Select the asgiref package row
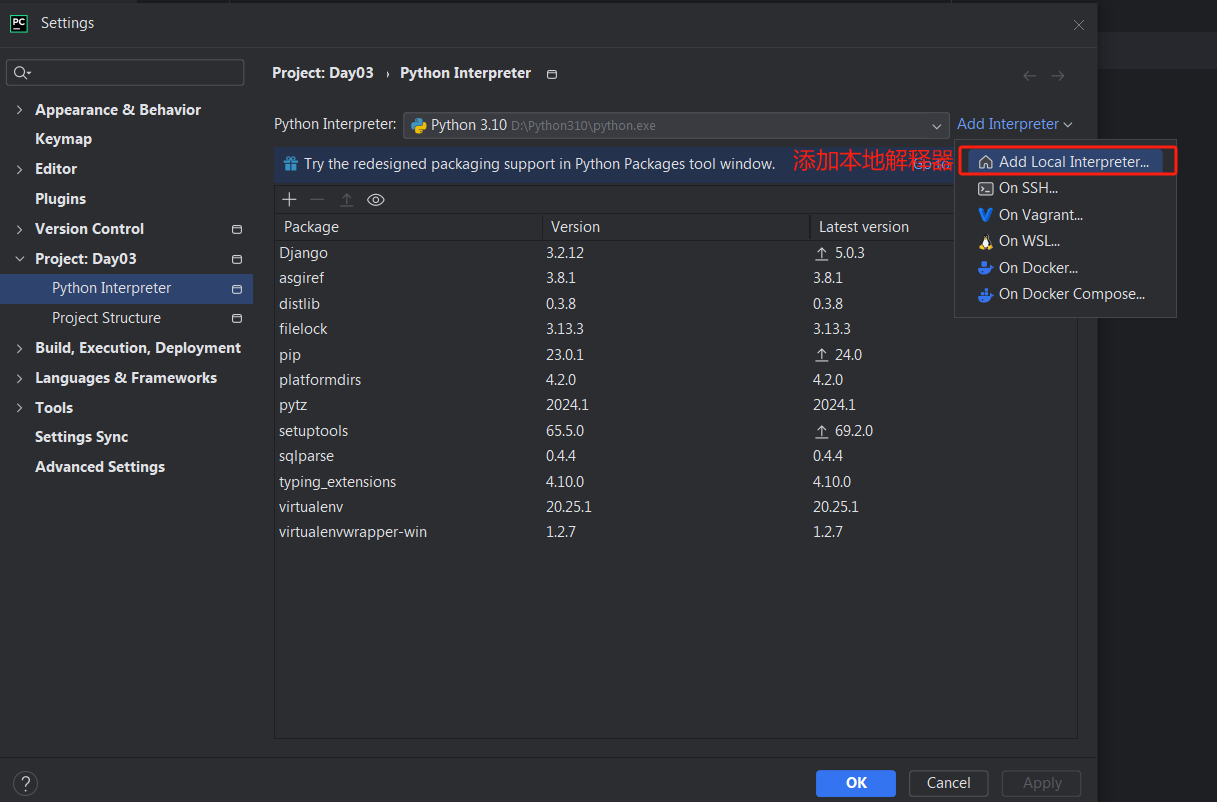The image size is (1217, 802). pos(676,278)
